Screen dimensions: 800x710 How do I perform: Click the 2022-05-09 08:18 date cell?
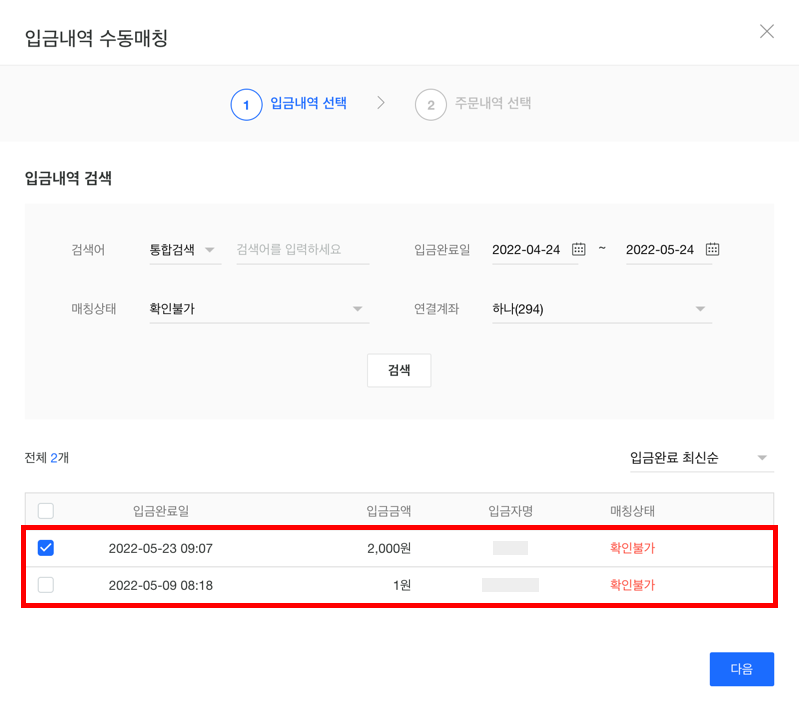[161, 585]
